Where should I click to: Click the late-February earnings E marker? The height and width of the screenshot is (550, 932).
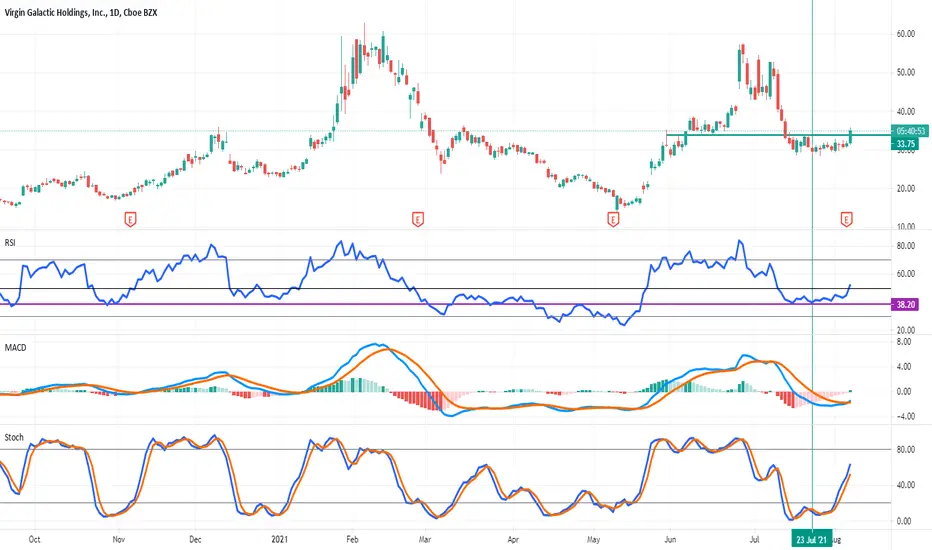[x=418, y=219]
